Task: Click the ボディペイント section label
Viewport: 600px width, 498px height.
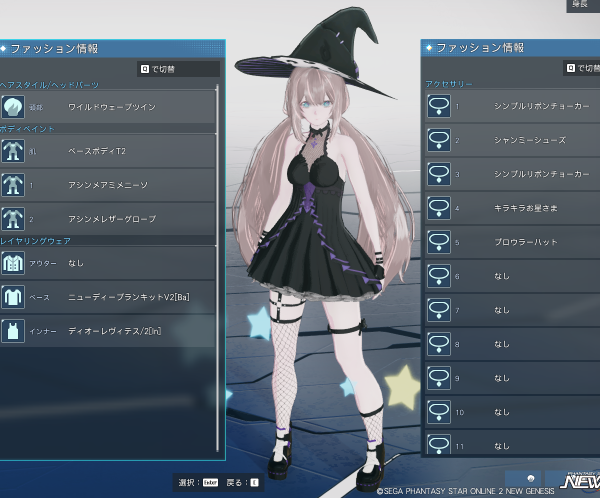Action: pyautogui.click(x=27, y=129)
